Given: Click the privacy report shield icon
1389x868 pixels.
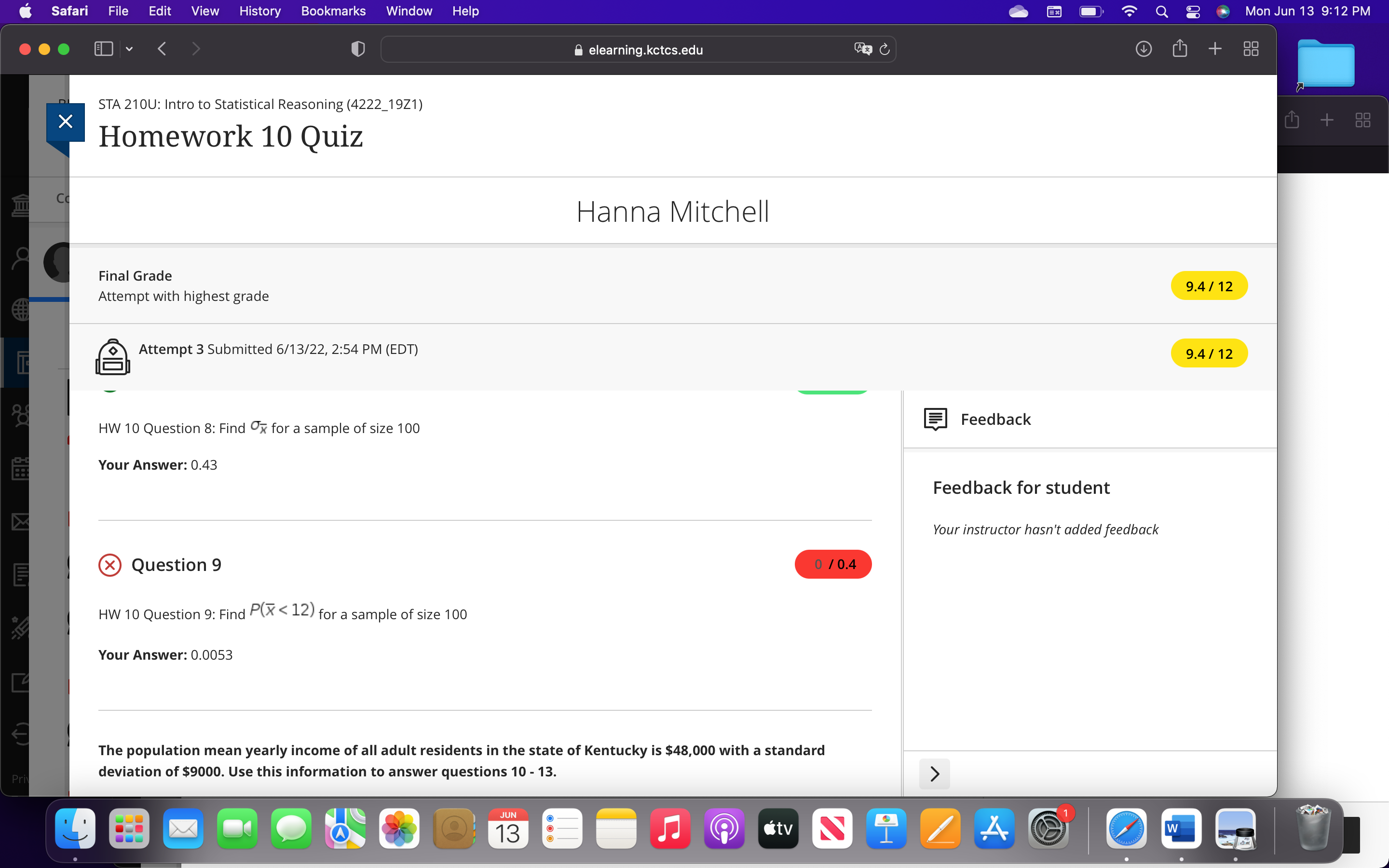Looking at the screenshot, I should point(357,49).
